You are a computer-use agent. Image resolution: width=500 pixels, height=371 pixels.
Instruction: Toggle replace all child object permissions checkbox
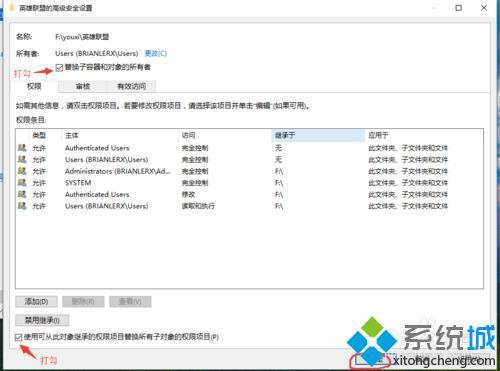19,337
